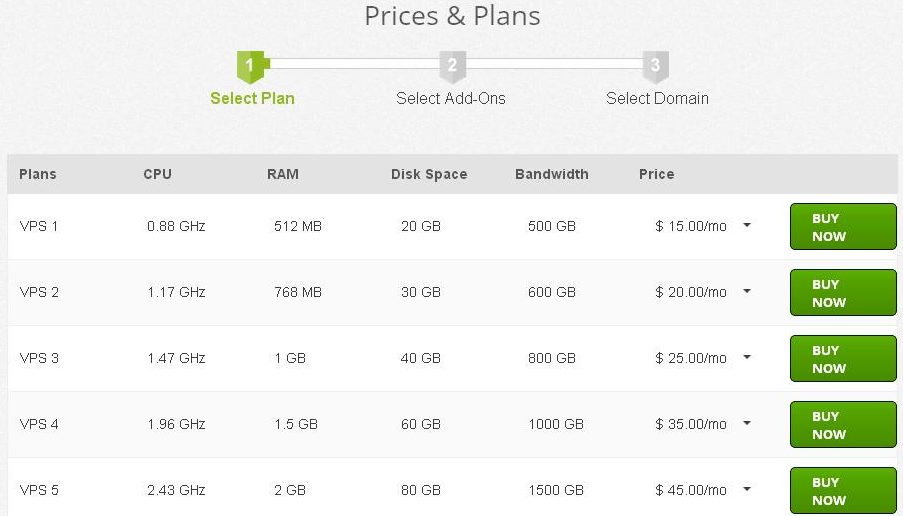
Task: Click the Price column header
Action: 657,174
